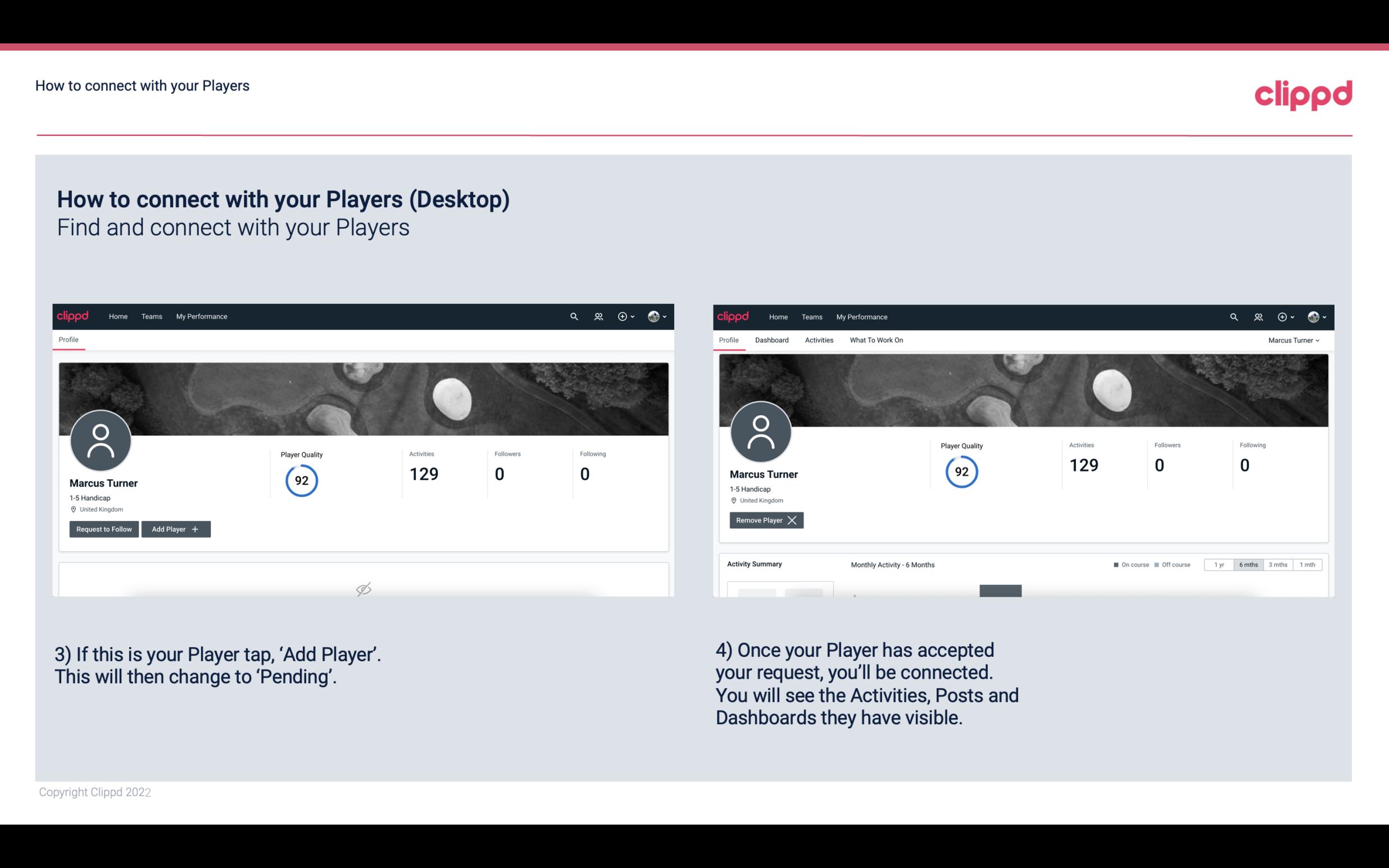Select the 'What To On' tab
Viewport: 1389px width, 868px height.
pos(876,340)
